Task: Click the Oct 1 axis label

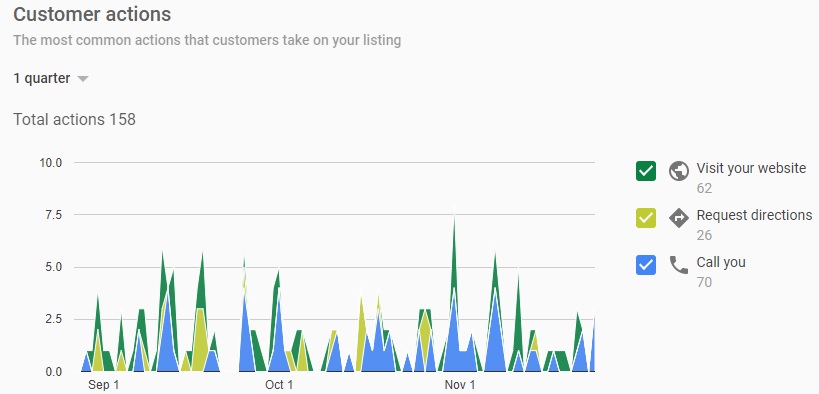Action: [278, 385]
